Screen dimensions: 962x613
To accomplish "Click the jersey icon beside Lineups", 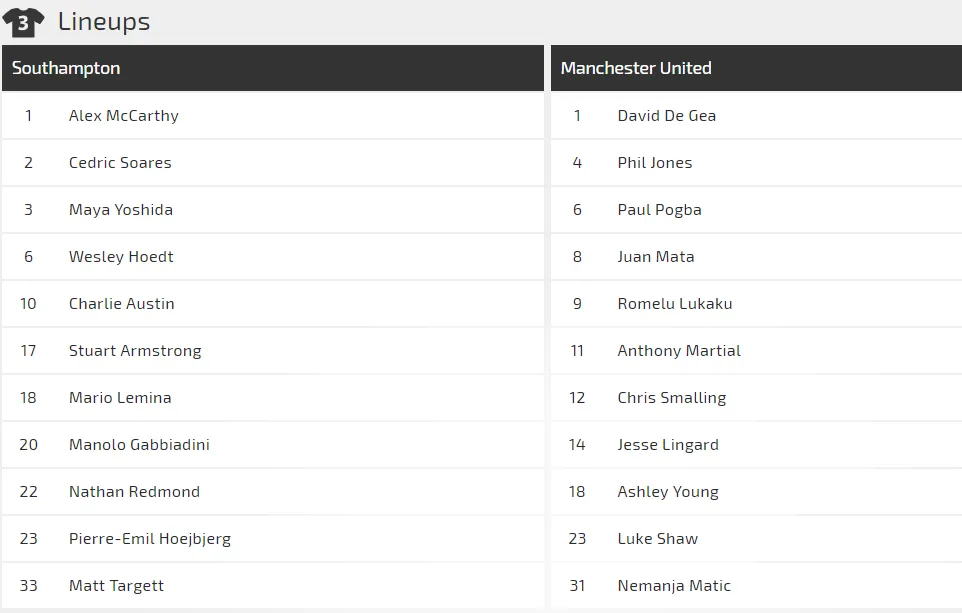I will click(x=23, y=22).
